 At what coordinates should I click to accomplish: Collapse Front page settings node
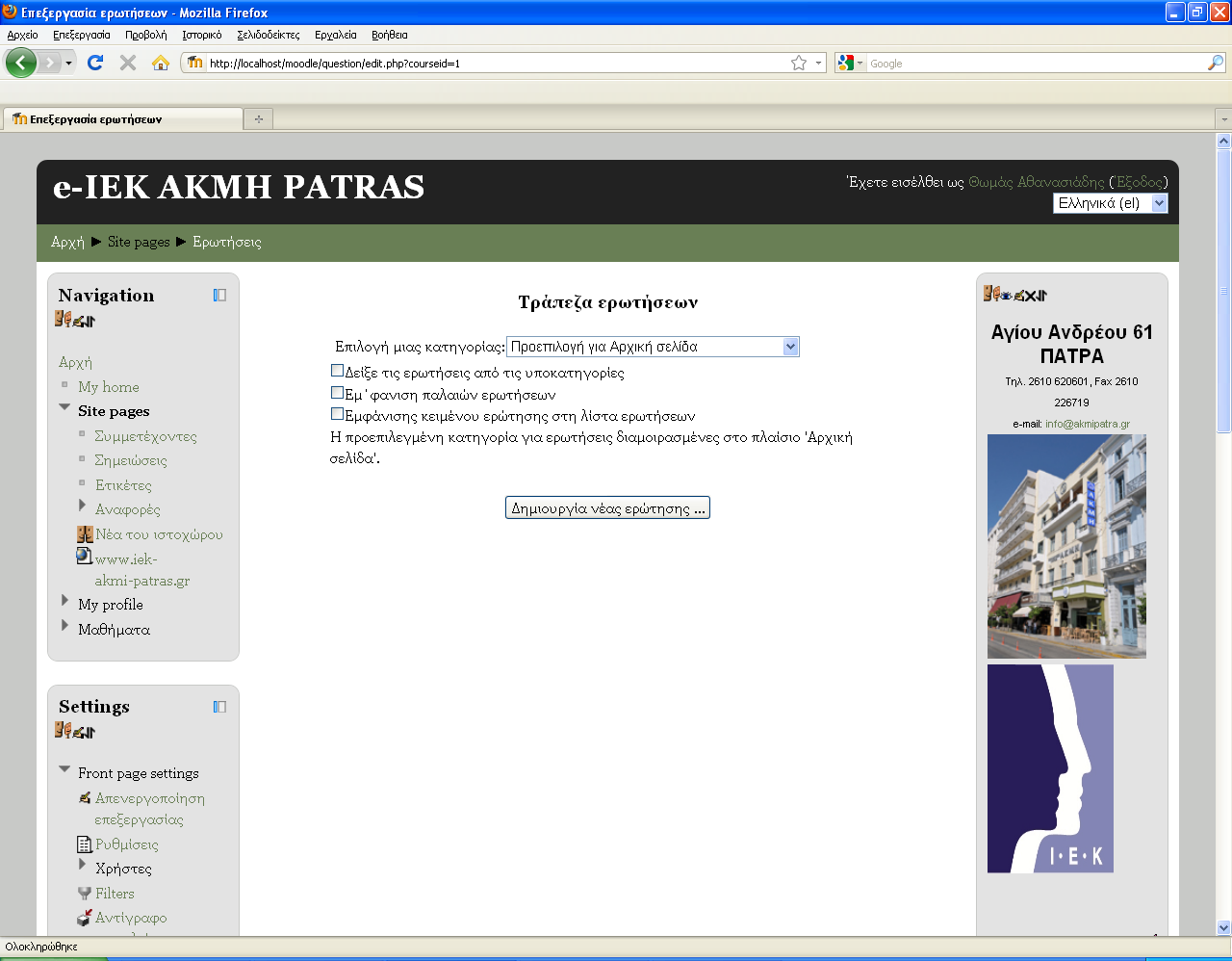pyautogui.click(x=64, y=769)
